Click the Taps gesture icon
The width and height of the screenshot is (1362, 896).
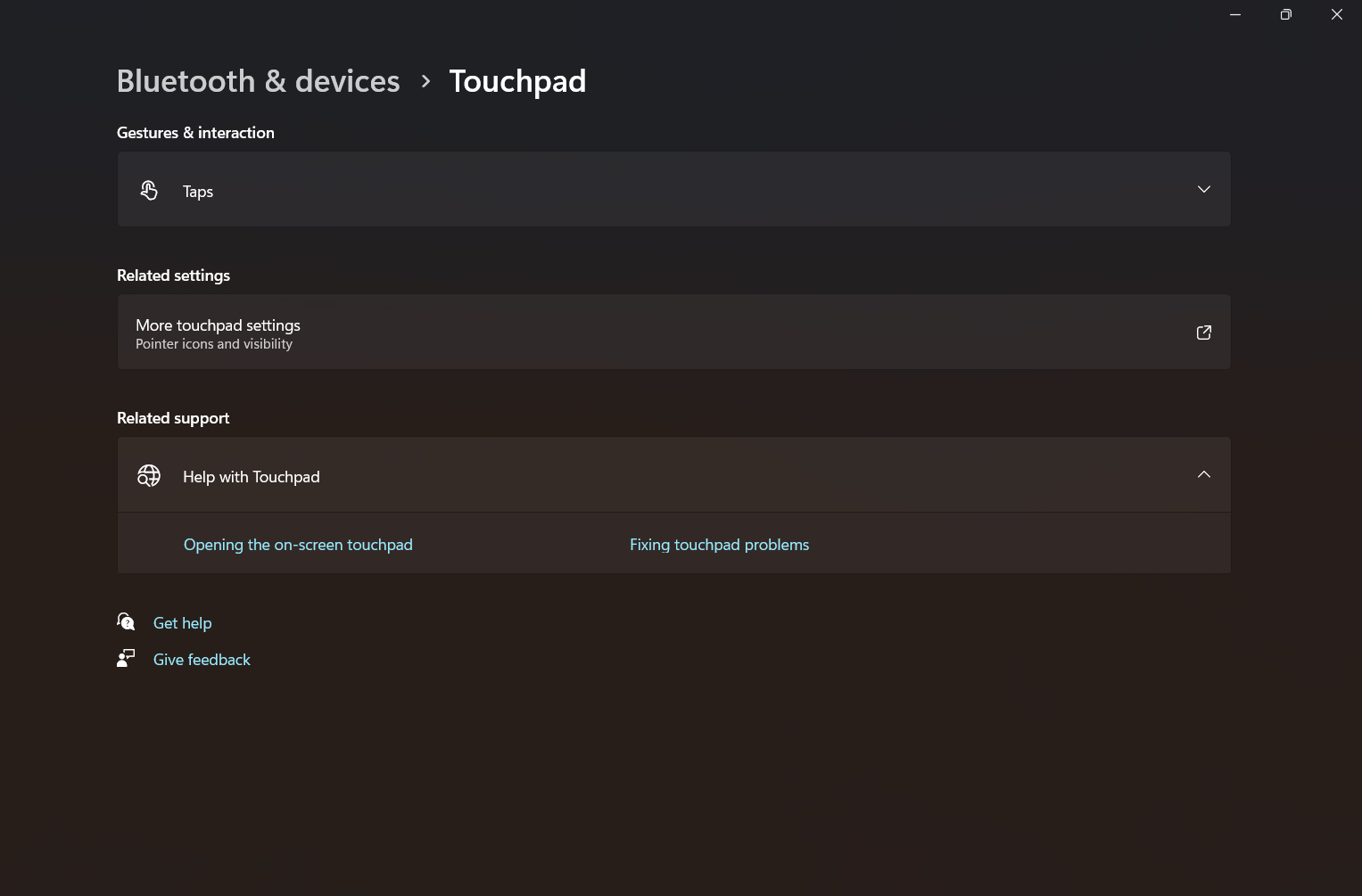point(149,189)
